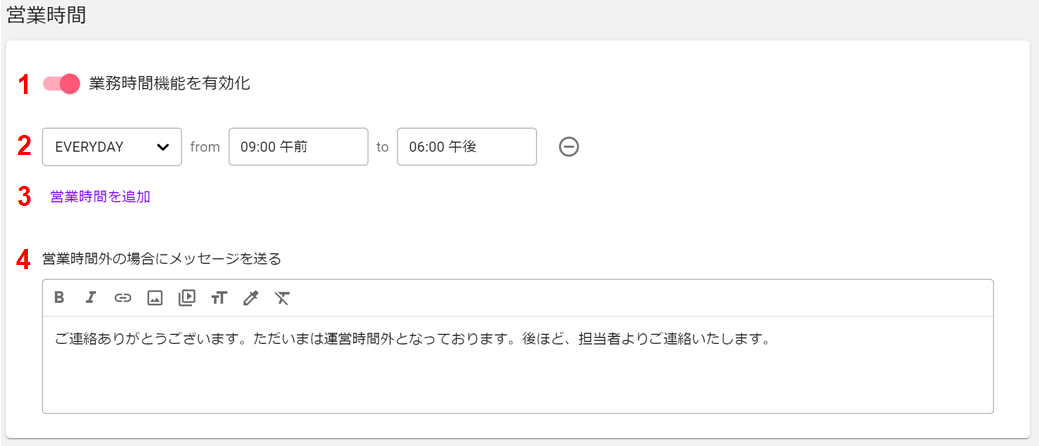The image size is (1039, 446).
Task: Clear text formatting in the editor
Action: pos(282,299)
